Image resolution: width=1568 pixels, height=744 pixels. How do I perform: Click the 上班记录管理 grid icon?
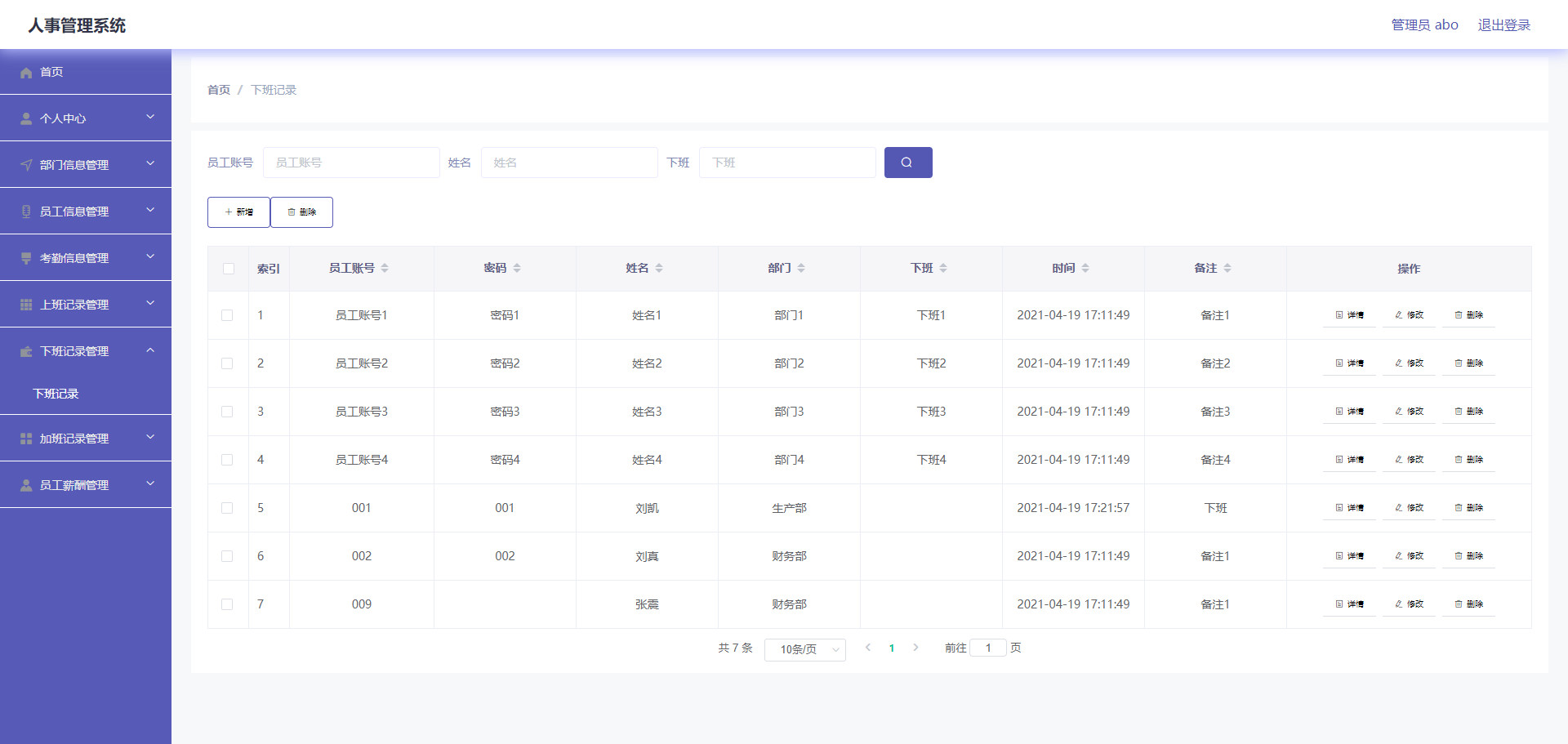(26, 305)
